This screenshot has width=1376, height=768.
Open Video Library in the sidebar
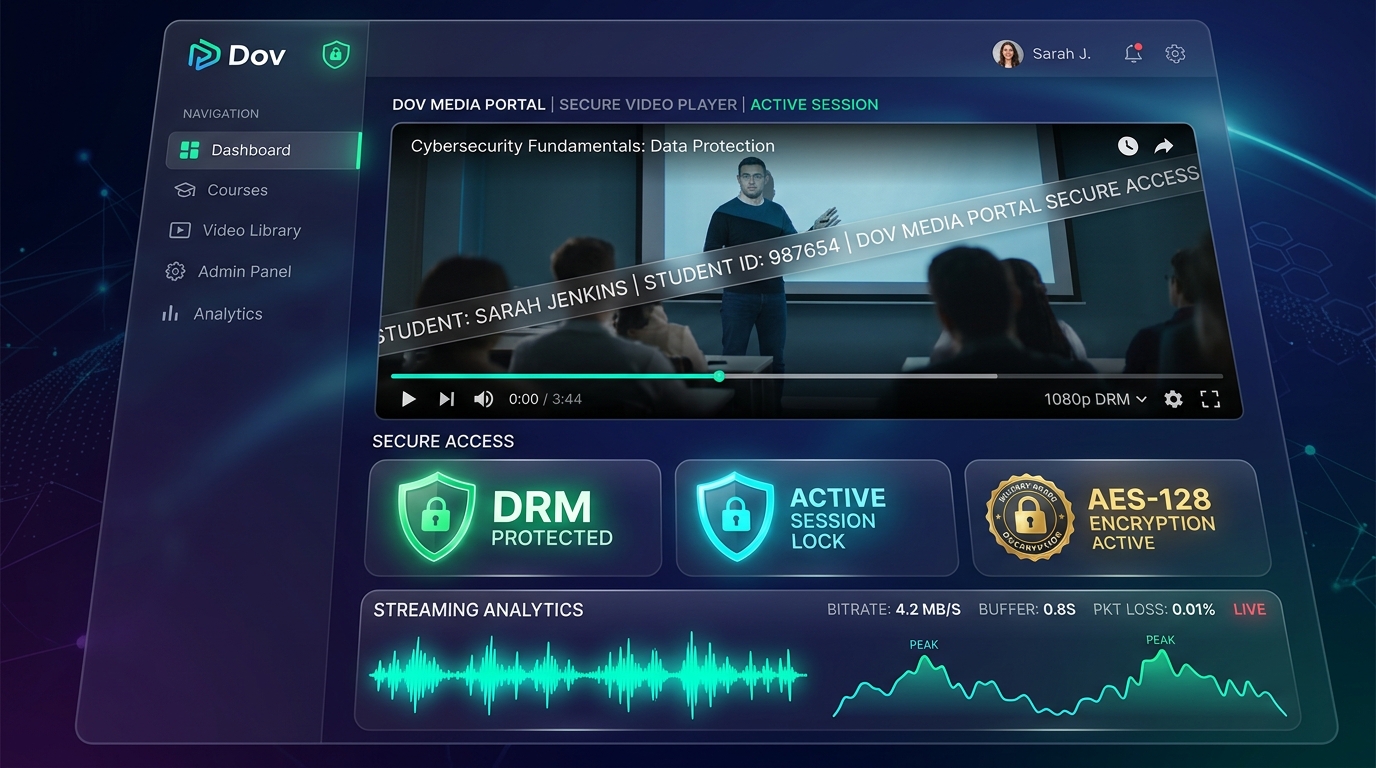point(235,230)
